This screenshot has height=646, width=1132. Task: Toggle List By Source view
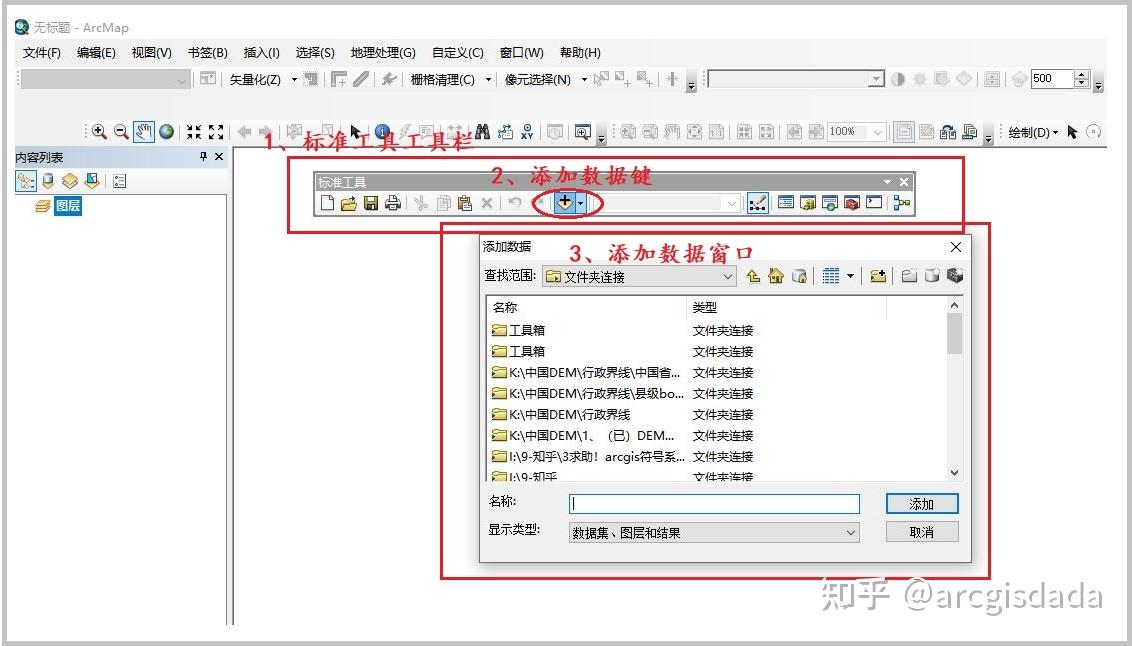pos(48,181)
